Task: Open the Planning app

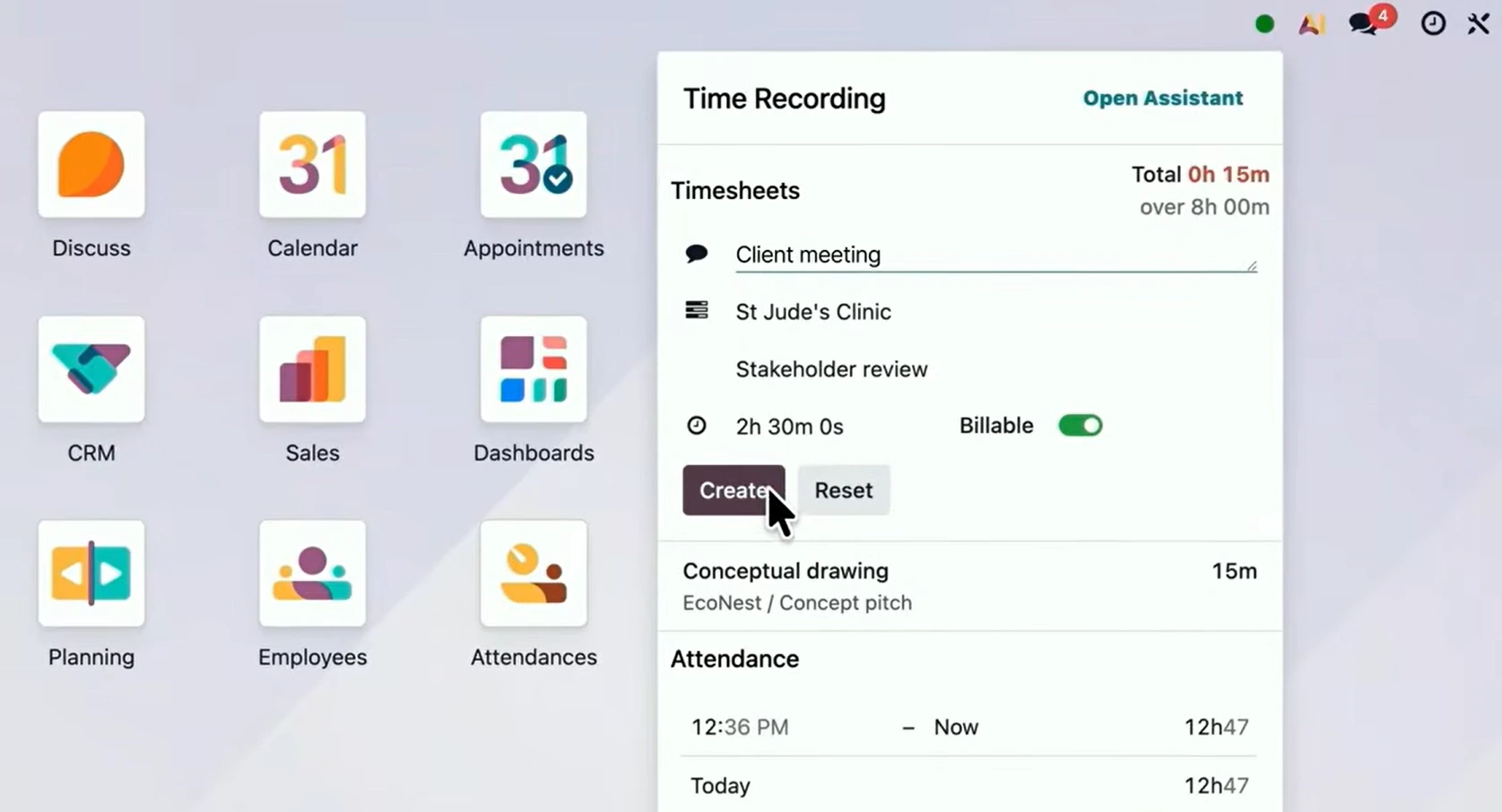Action: point(91,574)
